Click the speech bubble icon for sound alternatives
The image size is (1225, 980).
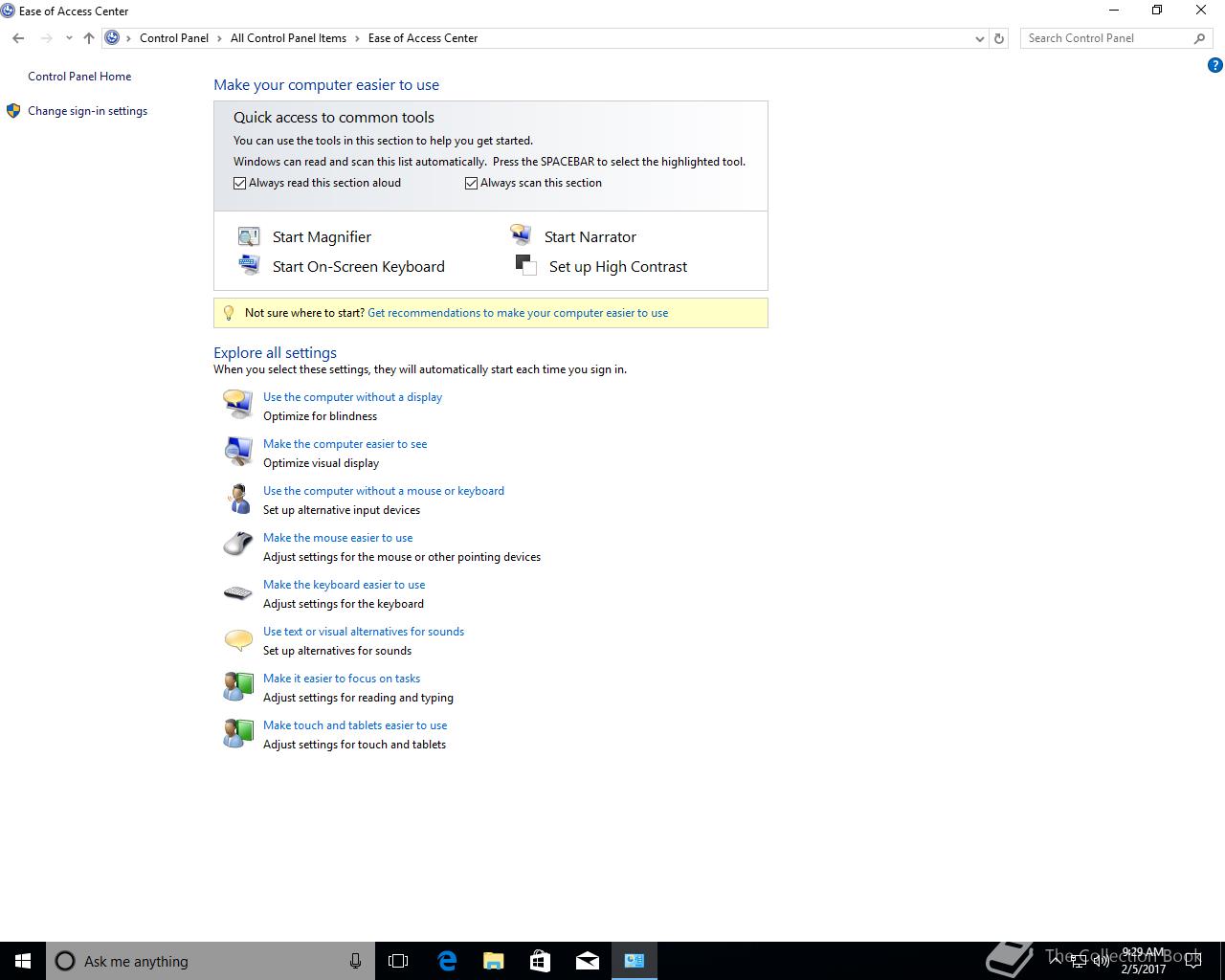[x=237, y=639]
